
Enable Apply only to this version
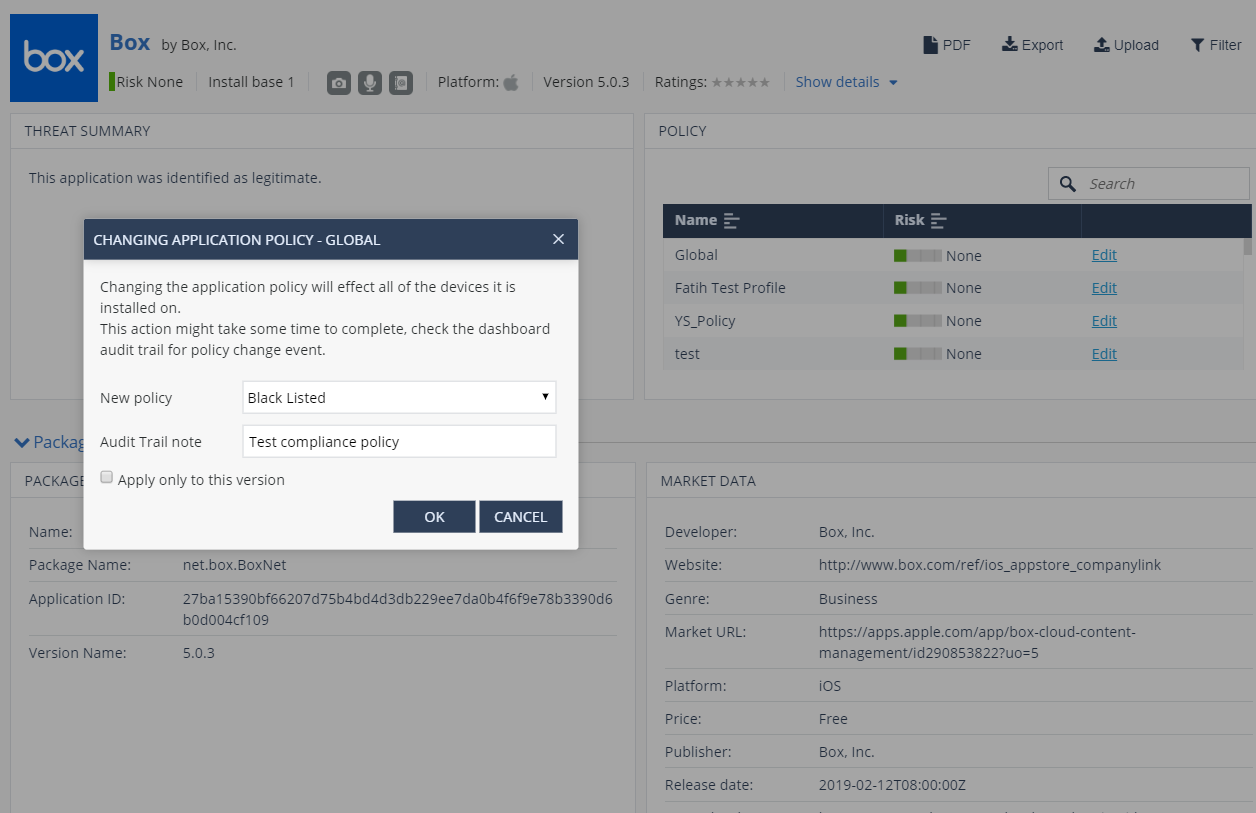click(x=107, y=478)
